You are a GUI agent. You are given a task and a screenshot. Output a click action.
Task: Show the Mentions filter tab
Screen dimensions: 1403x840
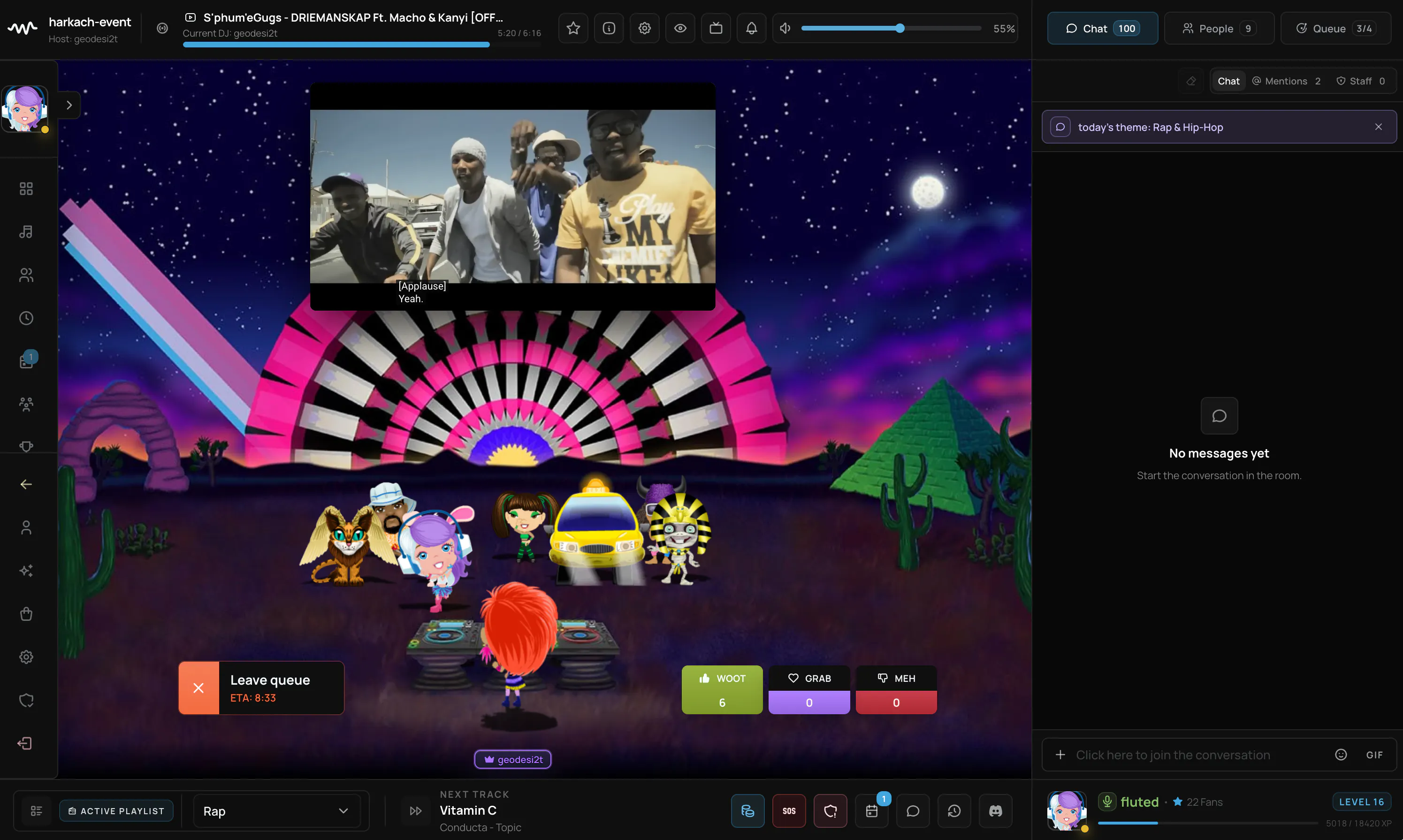pyautogui.click(x=1287, y=81)
